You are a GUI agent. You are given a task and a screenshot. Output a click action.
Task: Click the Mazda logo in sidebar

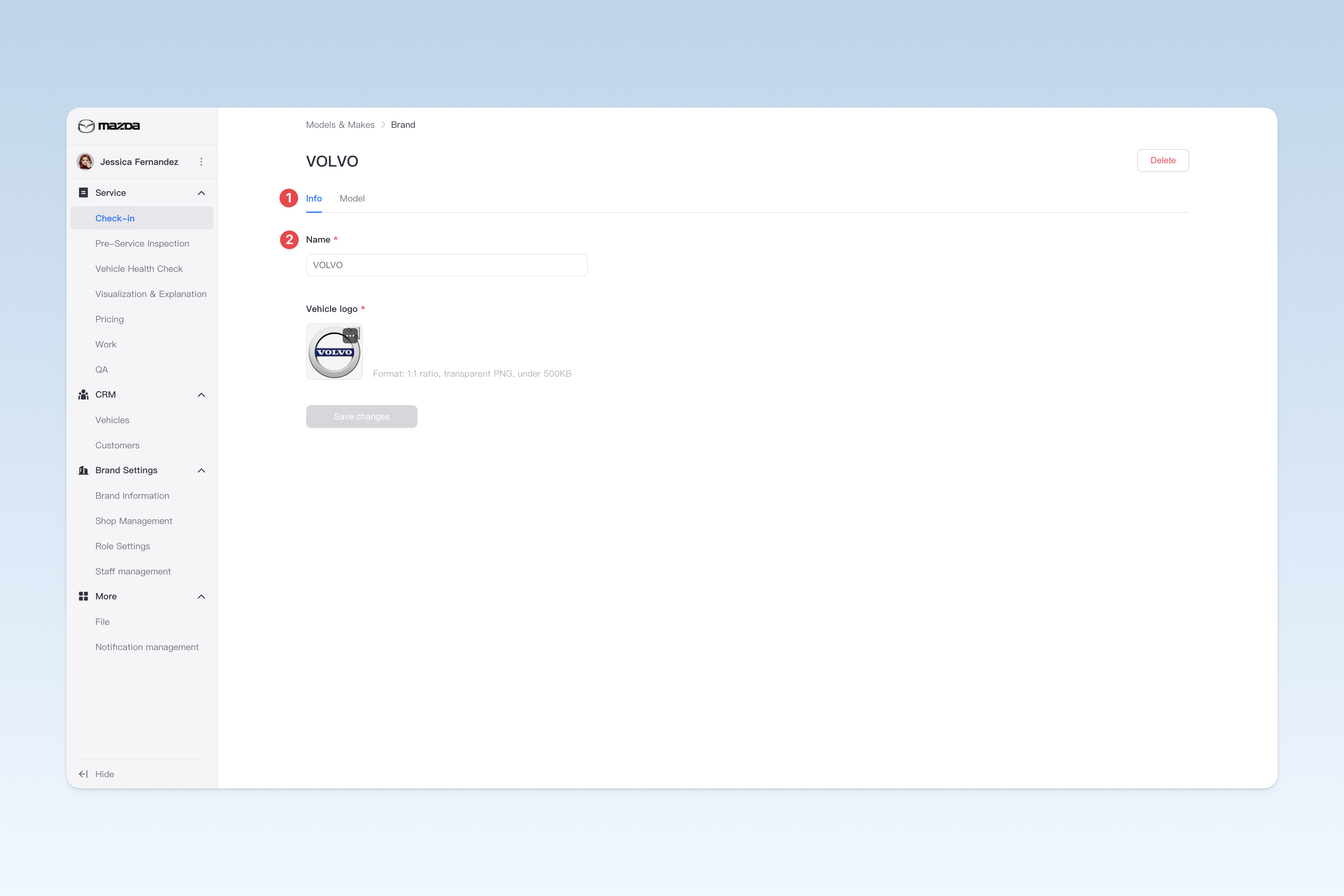tap(109, 126)
